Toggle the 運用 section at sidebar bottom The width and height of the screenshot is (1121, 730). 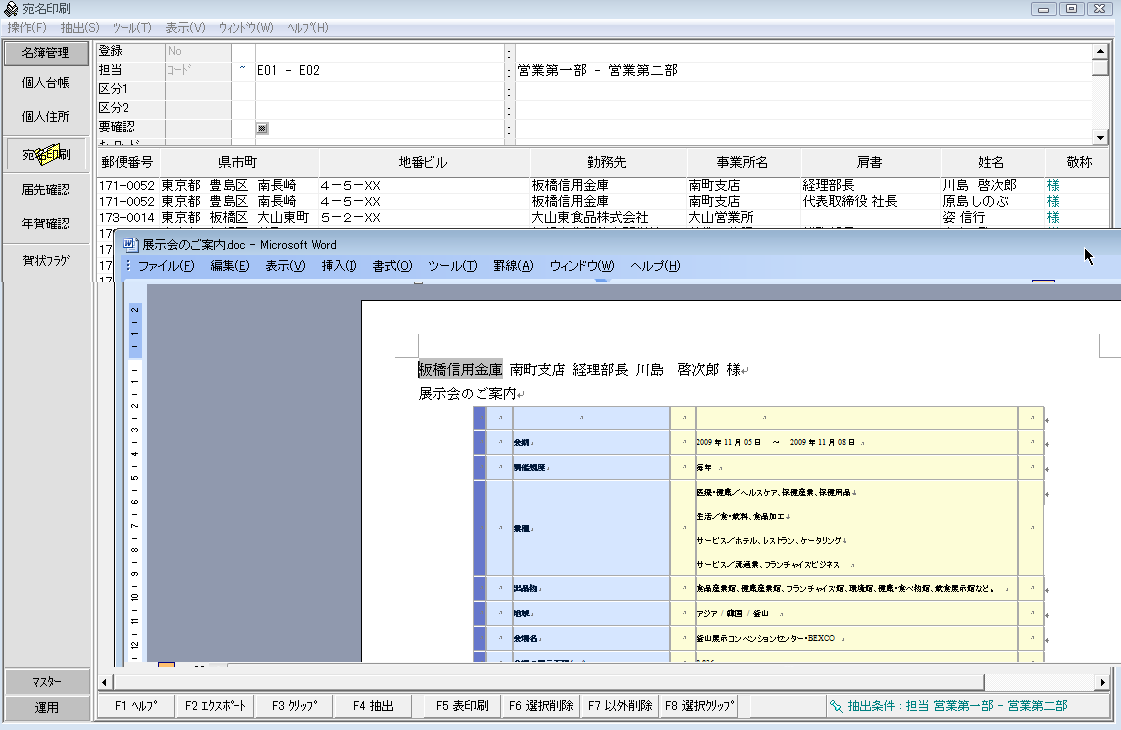(x=46, y=707)
